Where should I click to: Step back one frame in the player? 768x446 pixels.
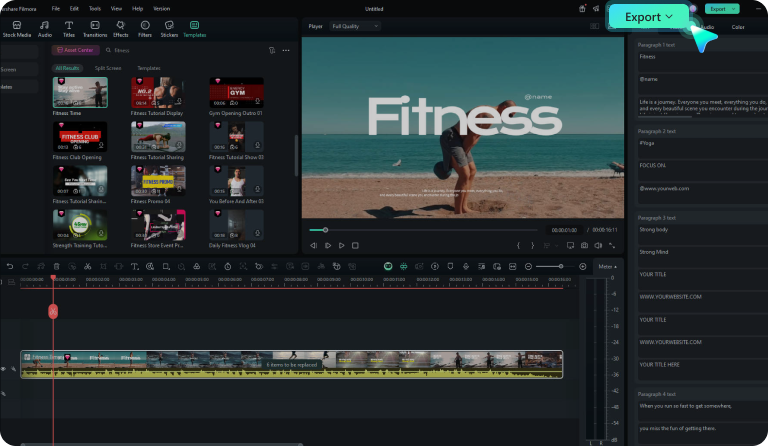tap(313, 245)
